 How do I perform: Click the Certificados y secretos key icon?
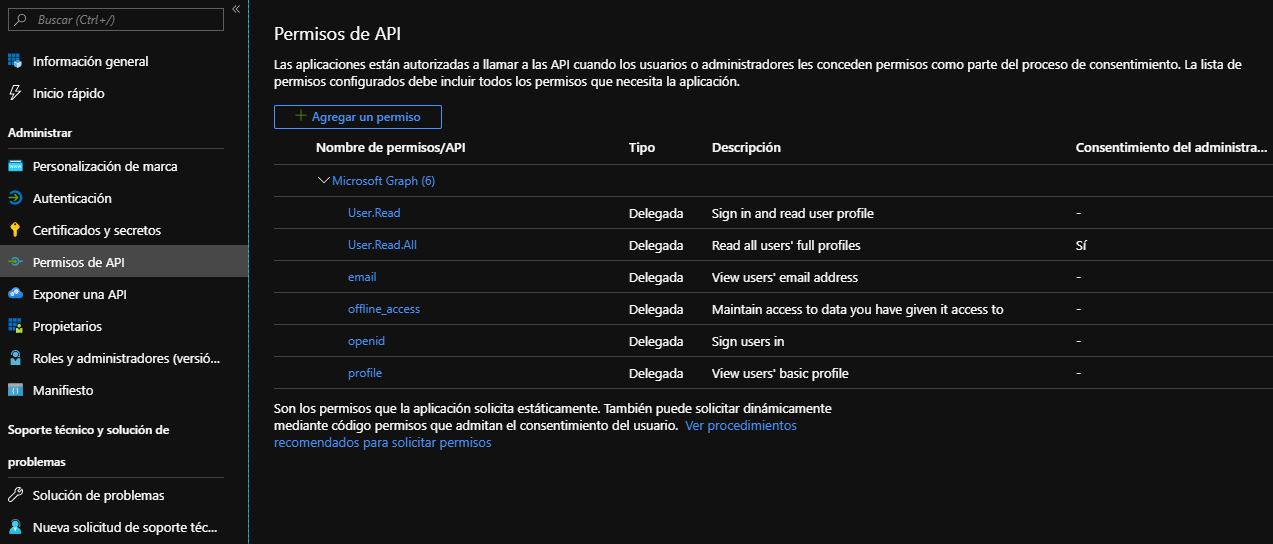pyautogui.click(x=15, y=230)
